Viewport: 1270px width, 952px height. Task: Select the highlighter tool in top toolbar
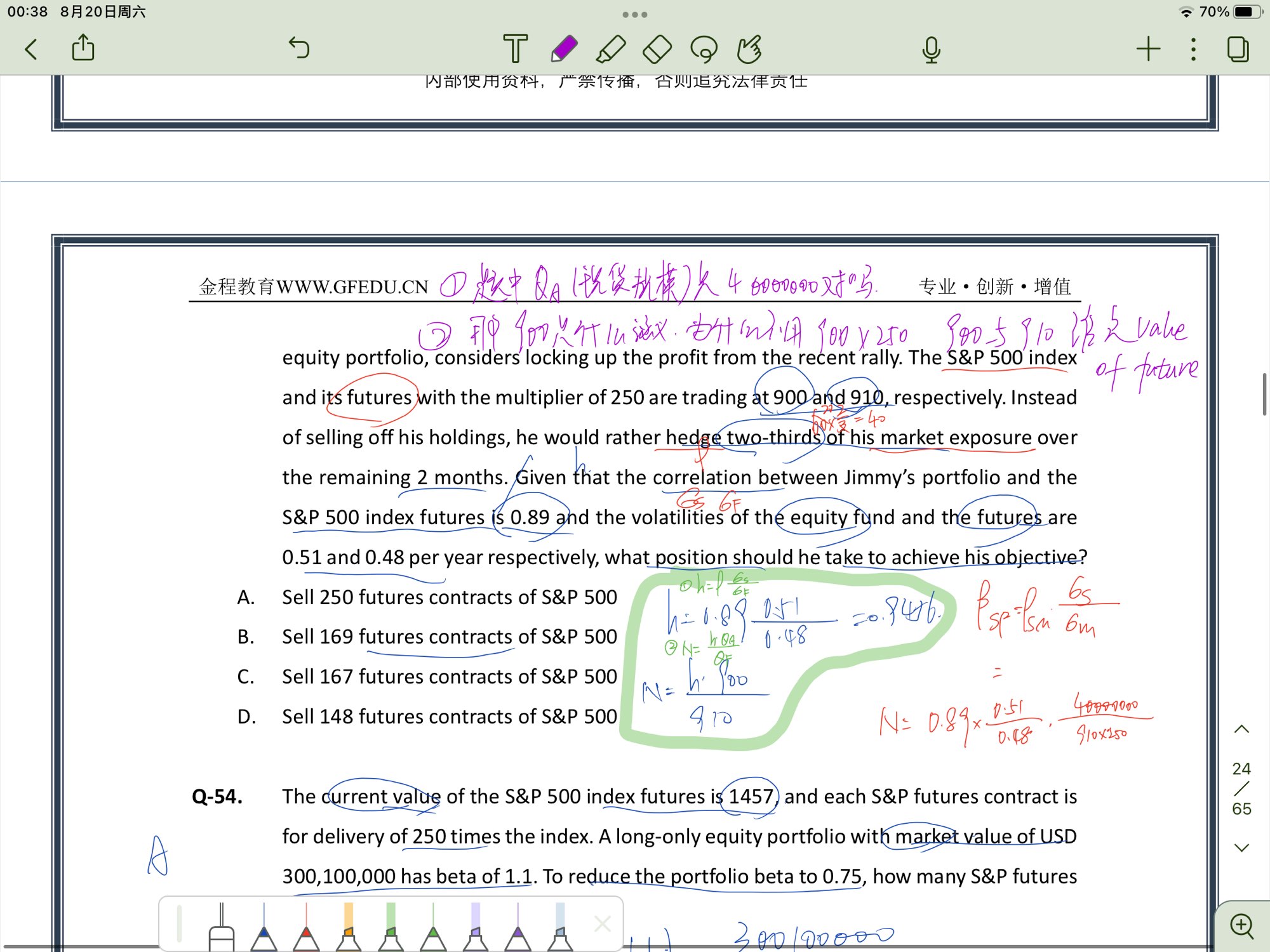click(x=610, y=49)
